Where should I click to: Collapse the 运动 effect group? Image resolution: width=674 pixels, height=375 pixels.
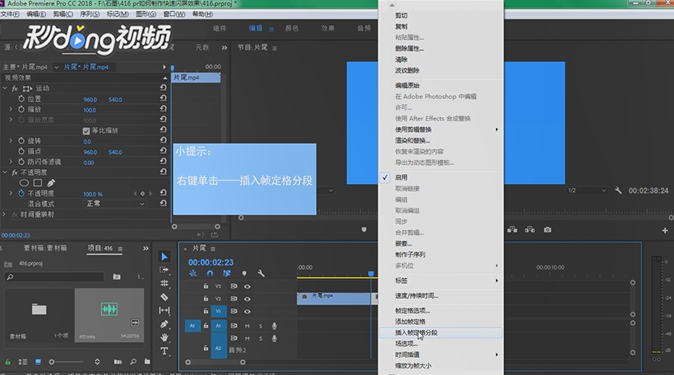(5, 88)
